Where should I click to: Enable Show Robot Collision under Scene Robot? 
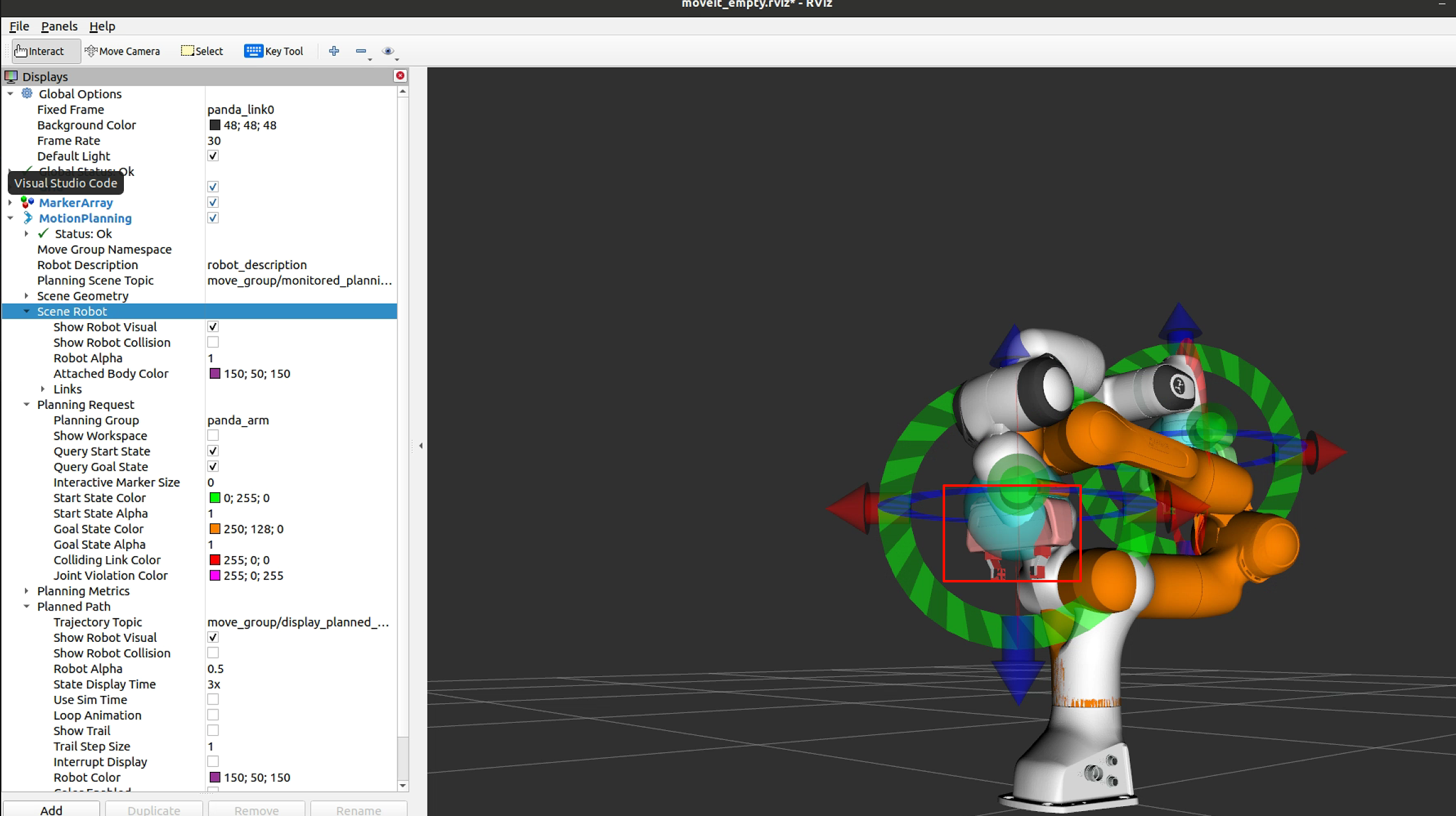click(x=213, y=342)
